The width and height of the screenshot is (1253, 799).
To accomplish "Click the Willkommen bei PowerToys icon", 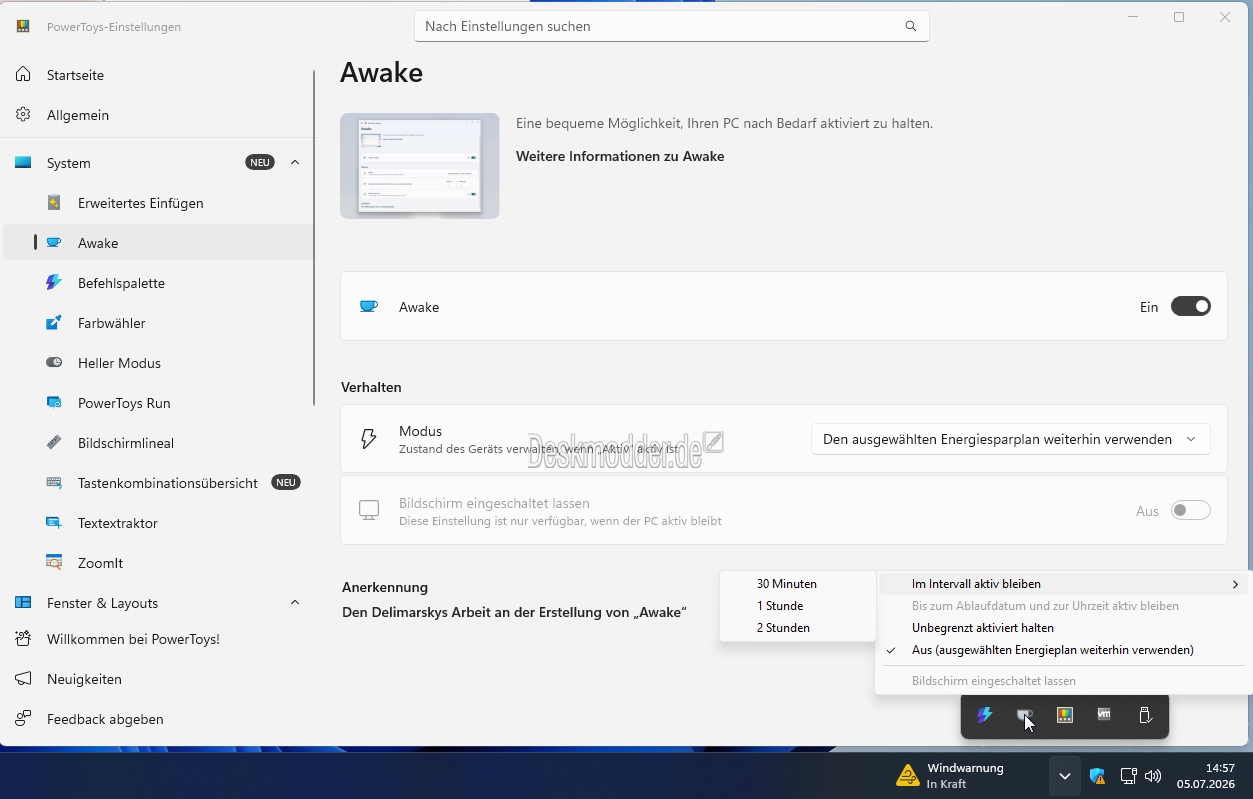I will (x=23, y=639).
